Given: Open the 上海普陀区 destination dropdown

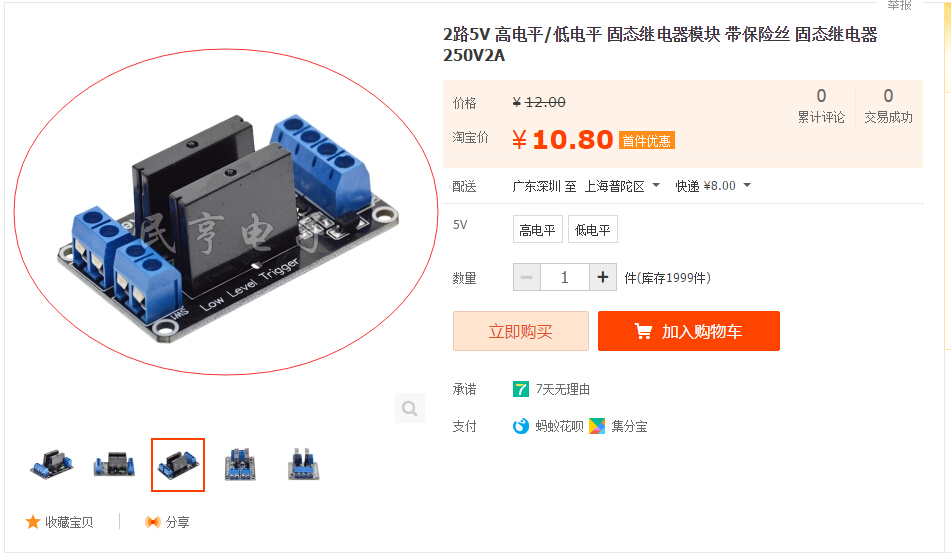Looking at the screenshot, I should click(x=622, y=186).
